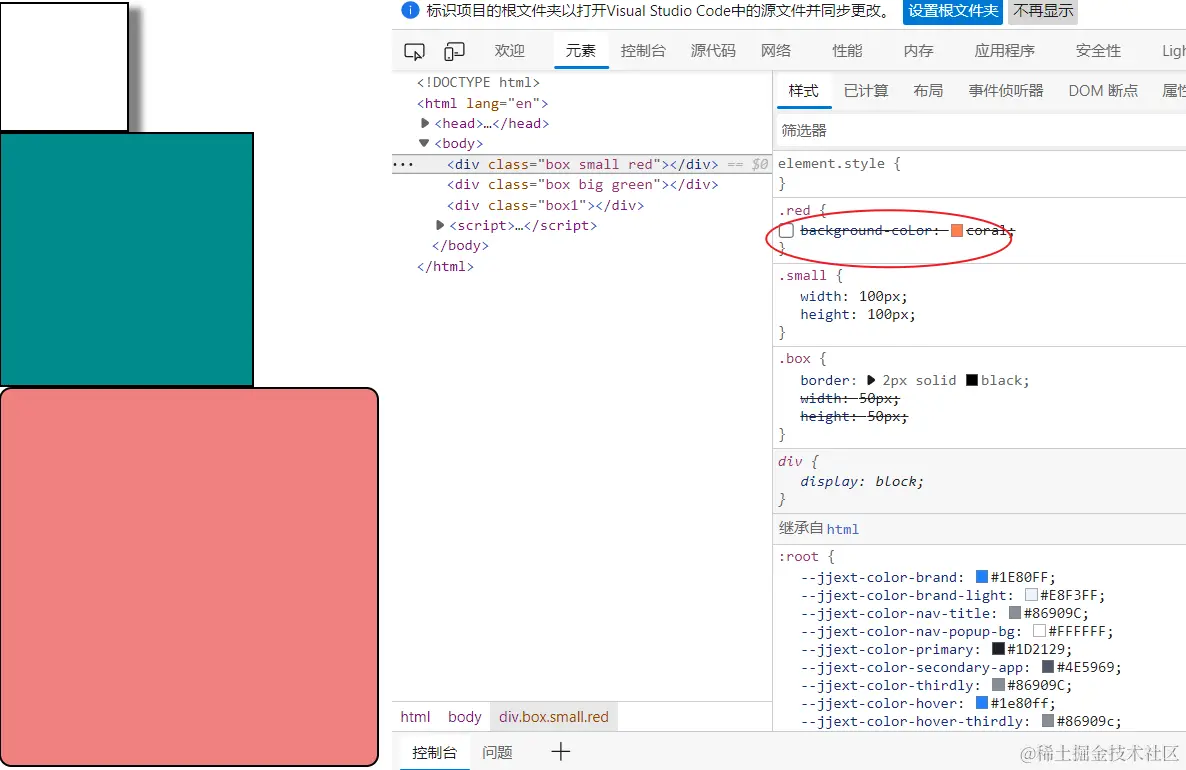The width and height of the screenshot is (1186, 770).
Task: Click the white small box on page
Action: pyautogui.click(x=64, y=67)
